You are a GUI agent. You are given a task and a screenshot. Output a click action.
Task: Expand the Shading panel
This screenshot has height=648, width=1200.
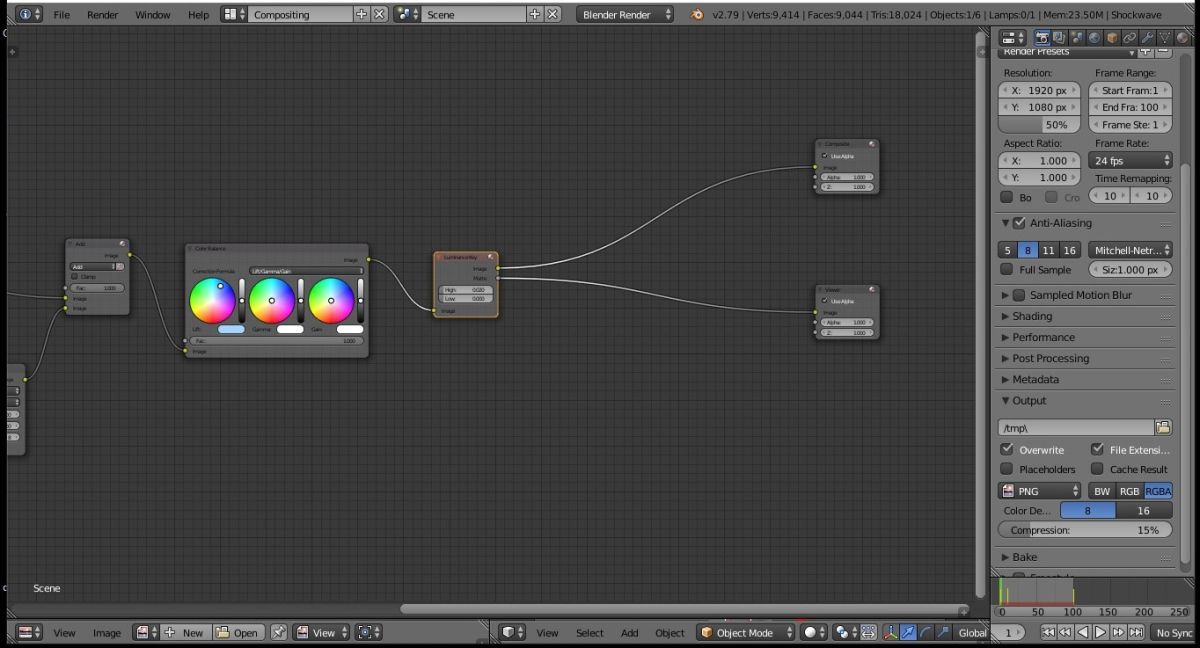pos(1032,316)
